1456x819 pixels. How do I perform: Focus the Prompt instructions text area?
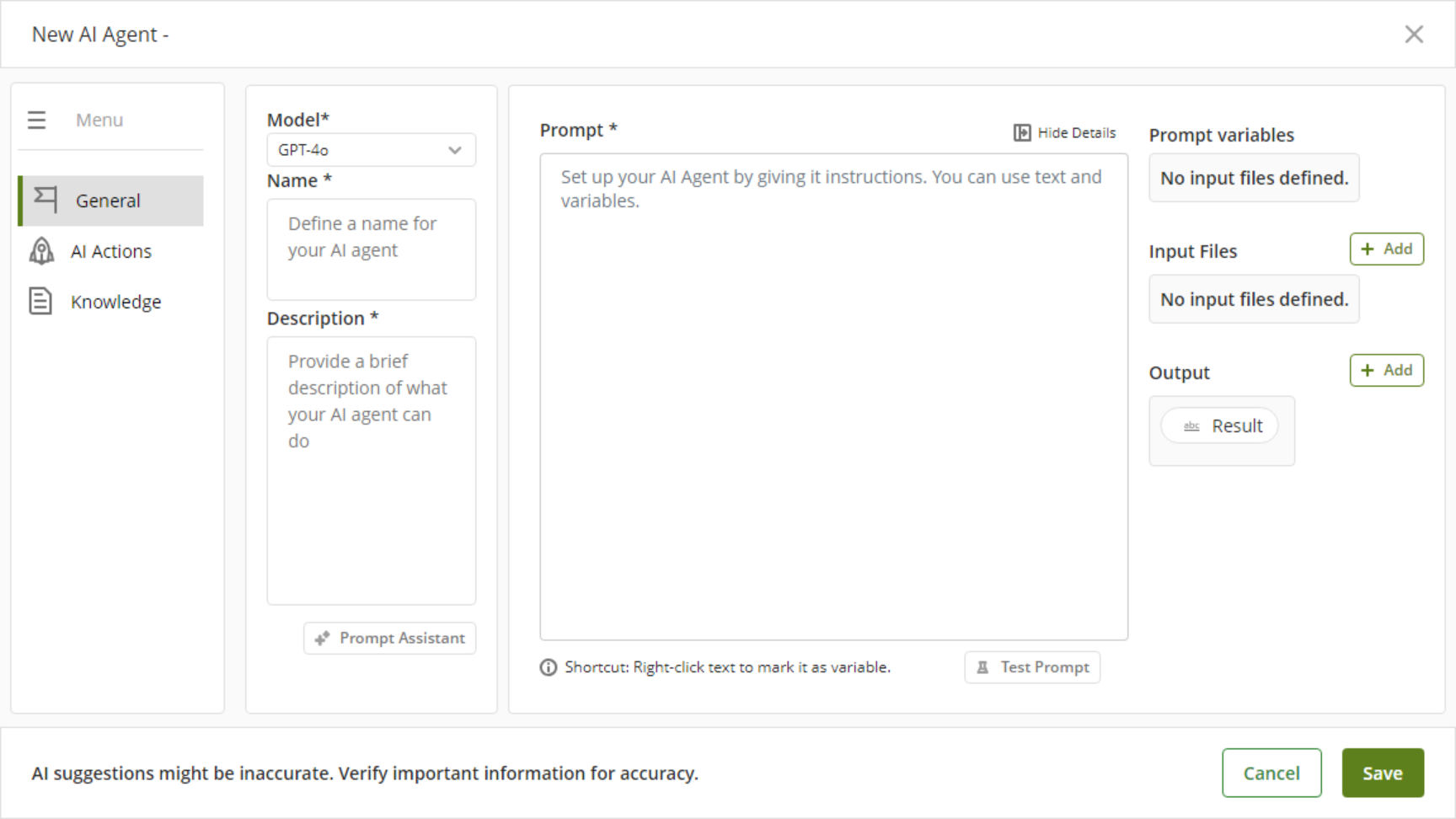pos(833,396)
